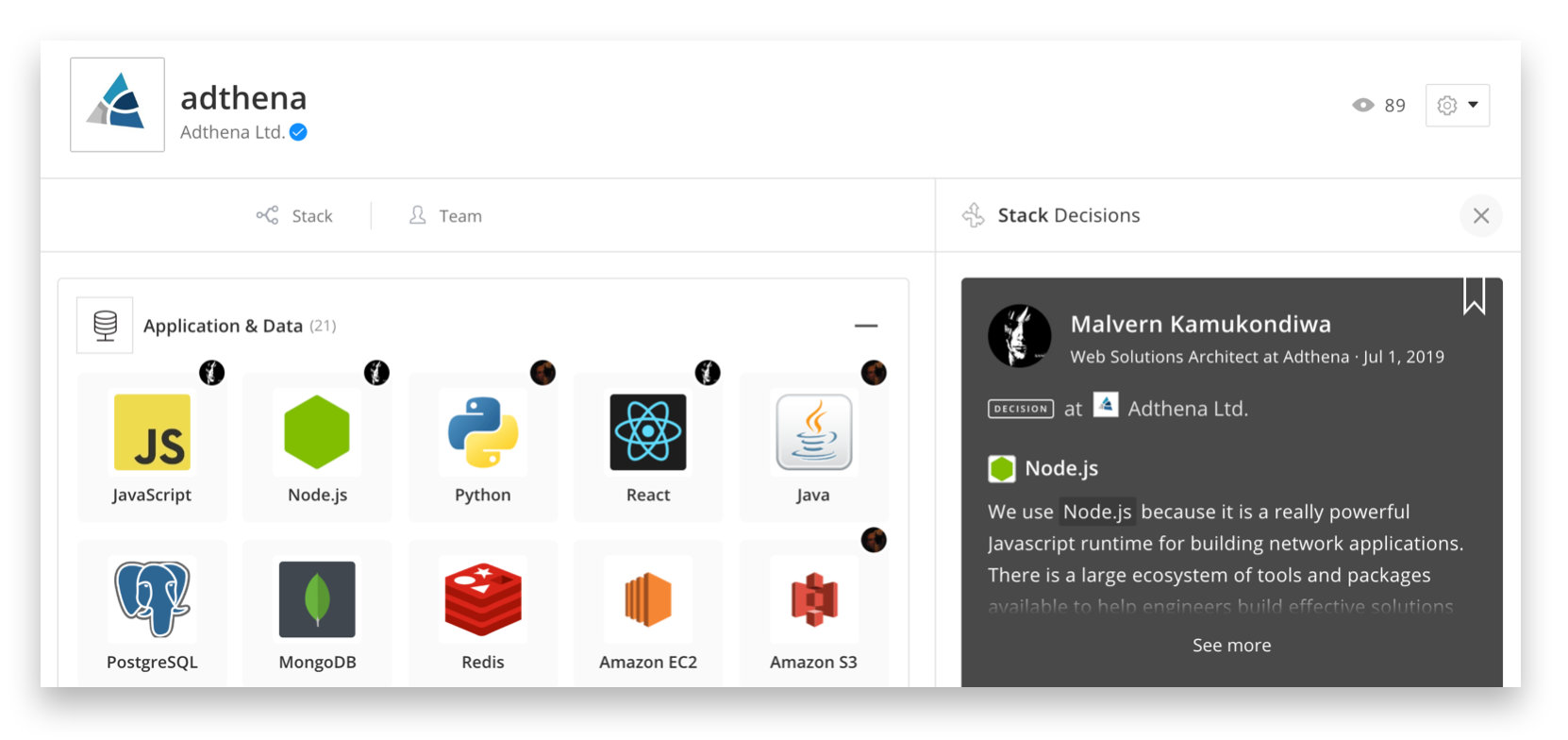Open the Malvern Kamukondiwa name link
This screenshot has height=740, width=1568.
point(1201,324)
